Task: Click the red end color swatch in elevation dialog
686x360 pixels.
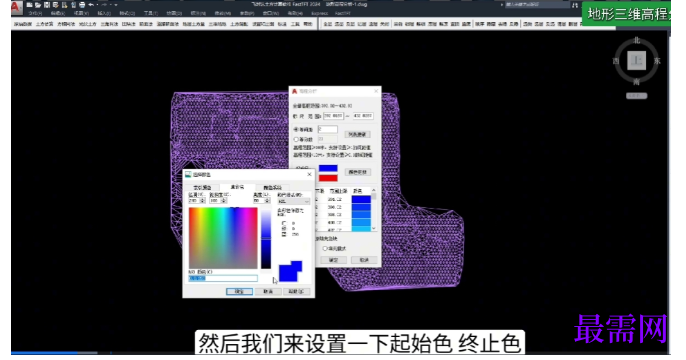Action: tap(328, 178)
